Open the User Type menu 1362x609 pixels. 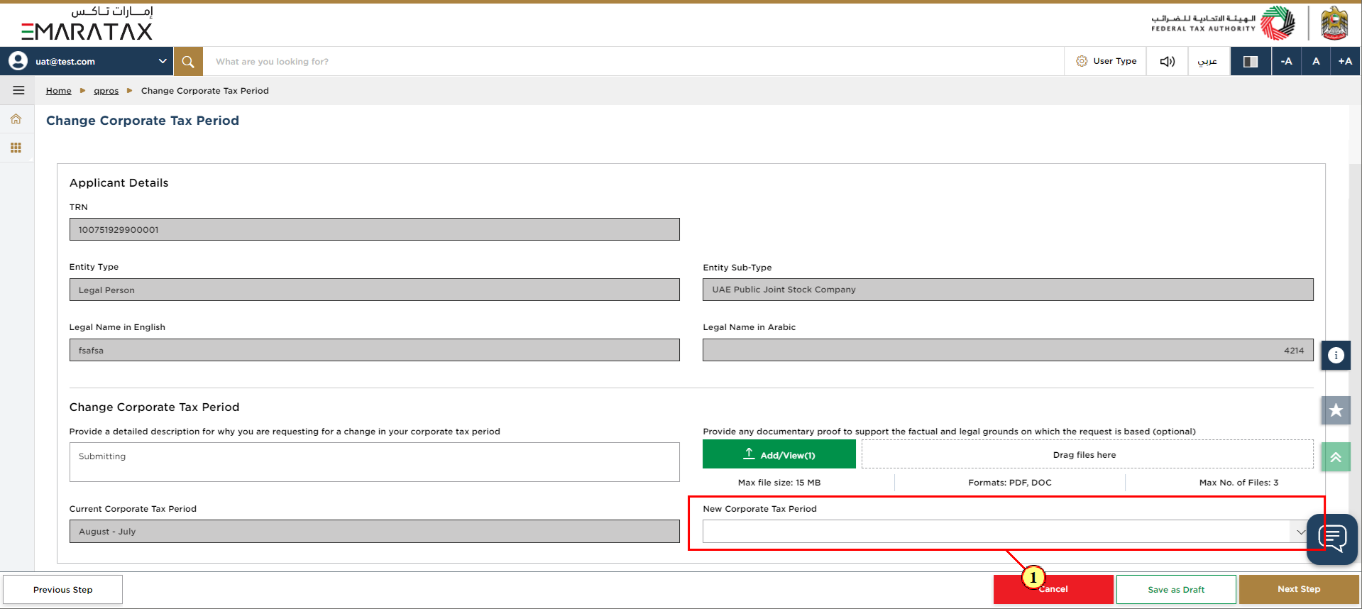coord(1106,61)
